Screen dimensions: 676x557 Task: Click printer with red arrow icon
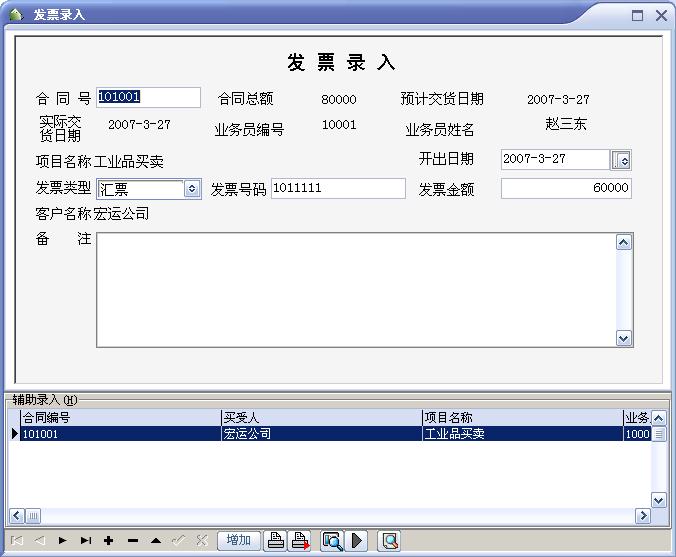click(299, 540)
